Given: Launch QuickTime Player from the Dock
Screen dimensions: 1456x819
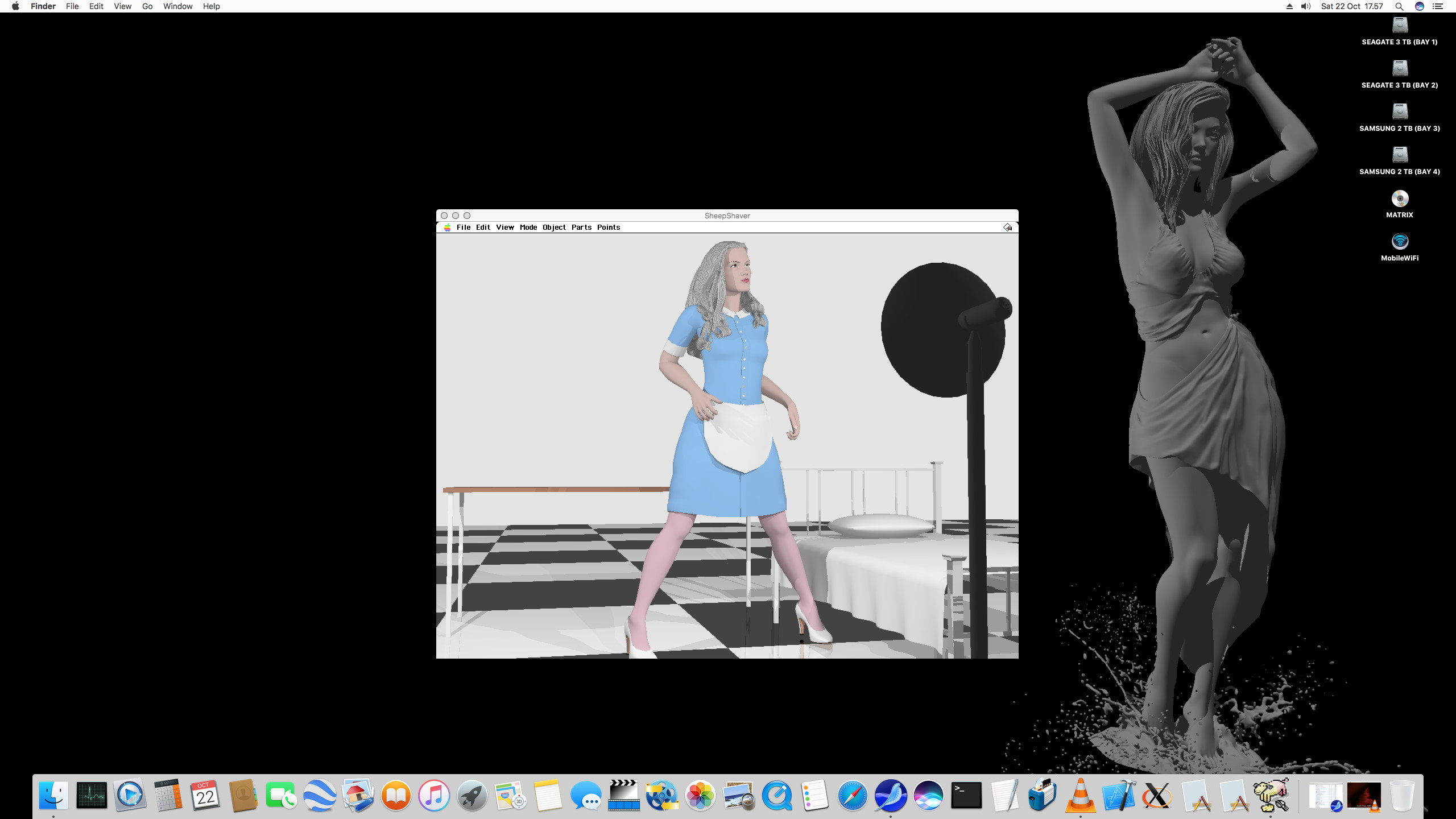Looking at the screenshot, I should click(x=776, y=795).
